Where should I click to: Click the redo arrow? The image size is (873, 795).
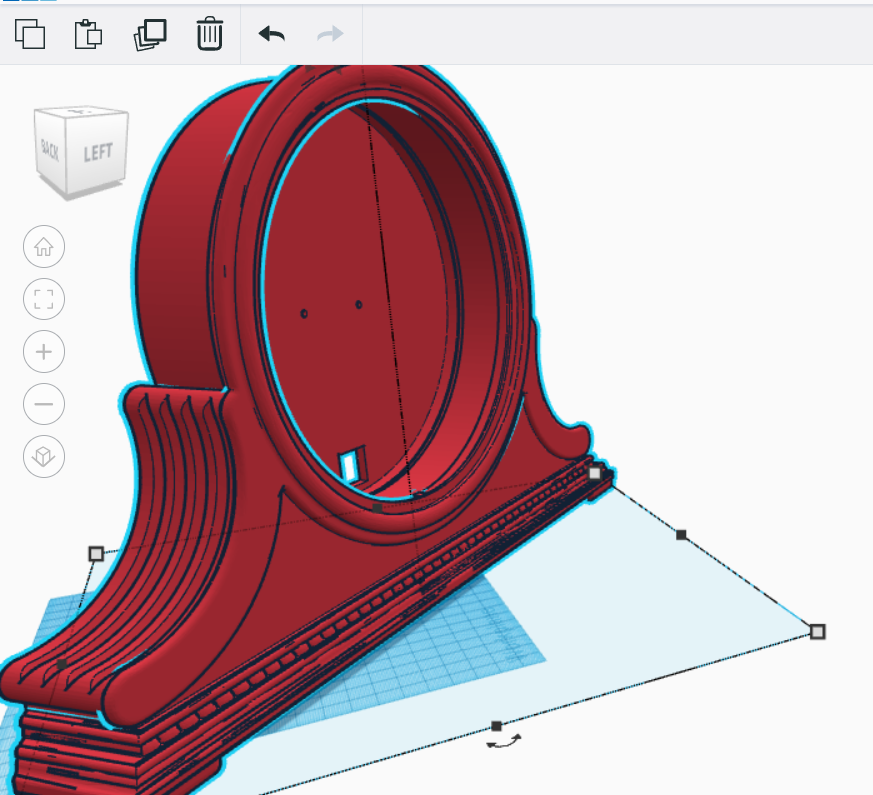(329, 34)
